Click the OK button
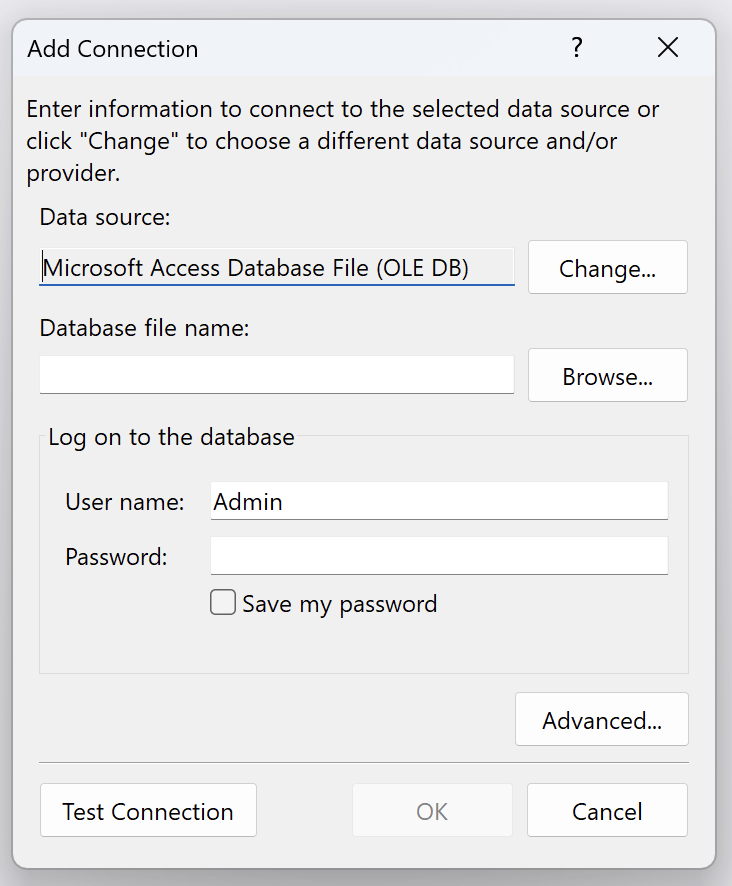The width and height of the screenshot is (732, 886). click(432, 810)
